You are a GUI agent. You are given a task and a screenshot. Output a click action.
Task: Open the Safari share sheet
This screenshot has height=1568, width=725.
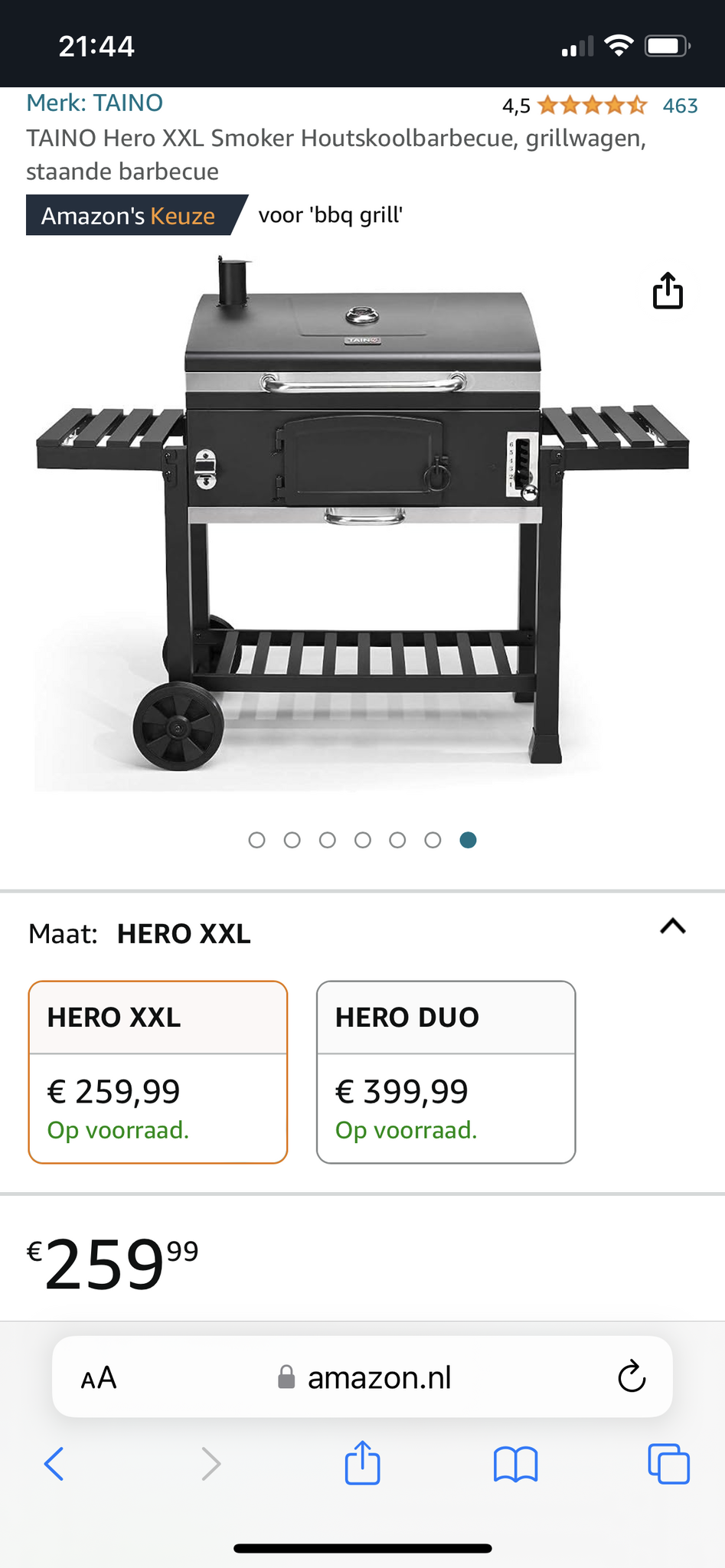(x=362, y=1462)
